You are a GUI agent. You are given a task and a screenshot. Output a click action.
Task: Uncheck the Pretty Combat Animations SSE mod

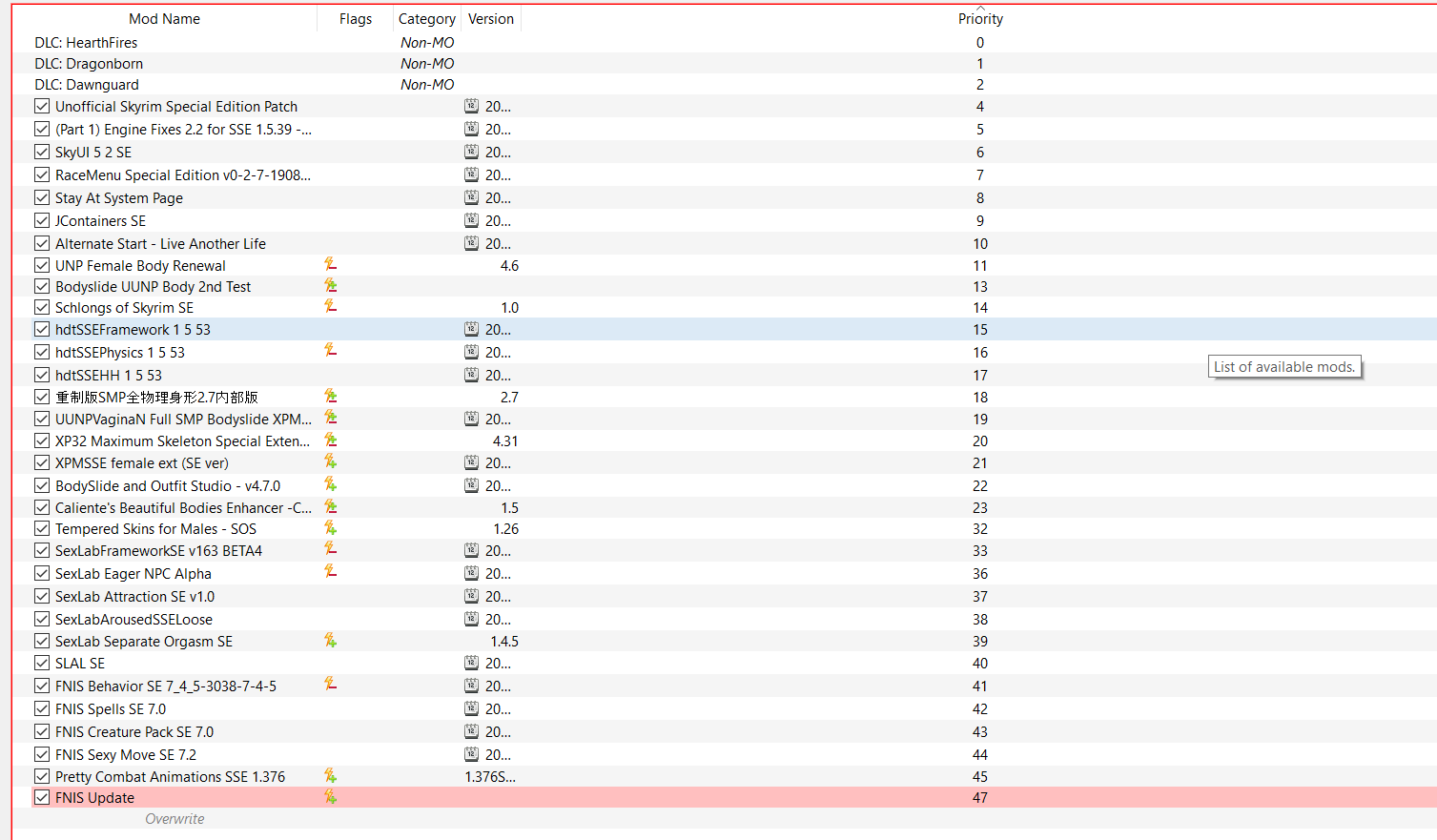tap(42, 776)
